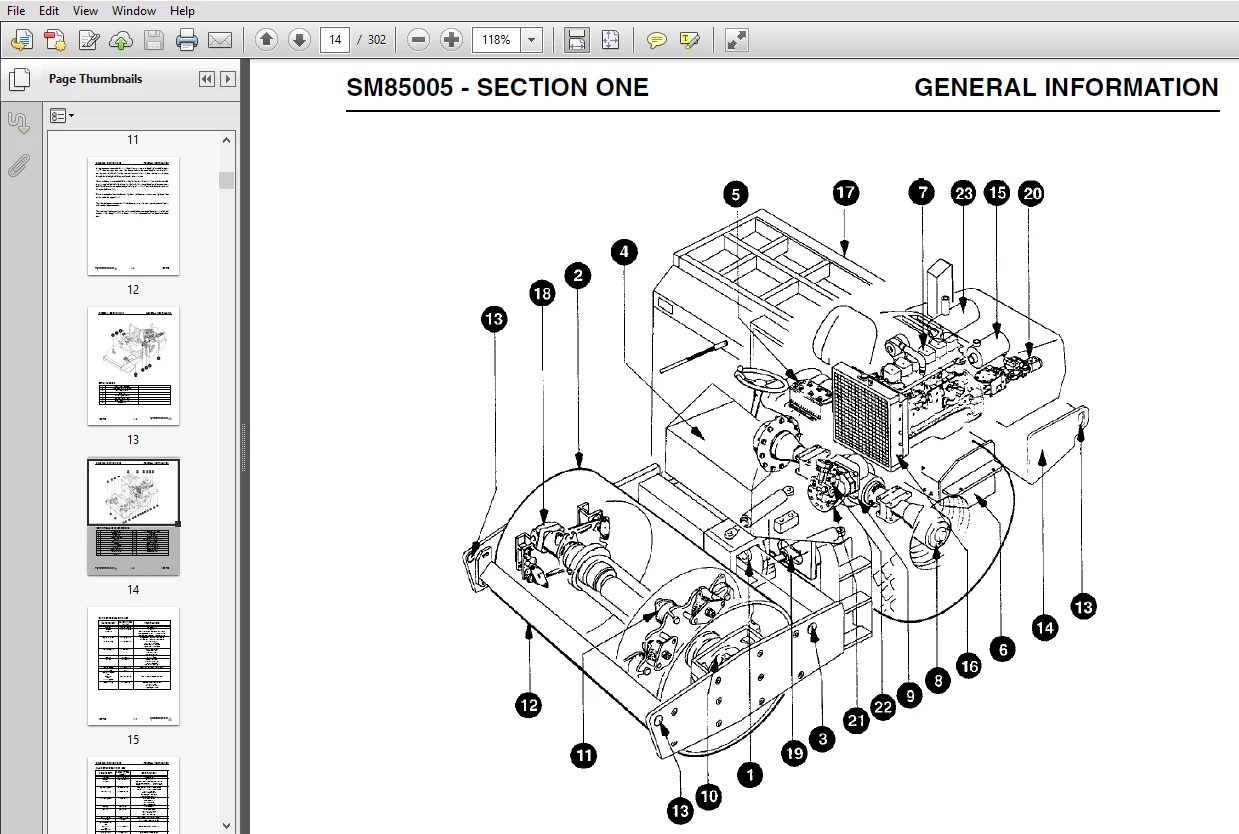Viewport: 1239px width, 834px height.
Task: Open the View menu
Action: (85, 10)
